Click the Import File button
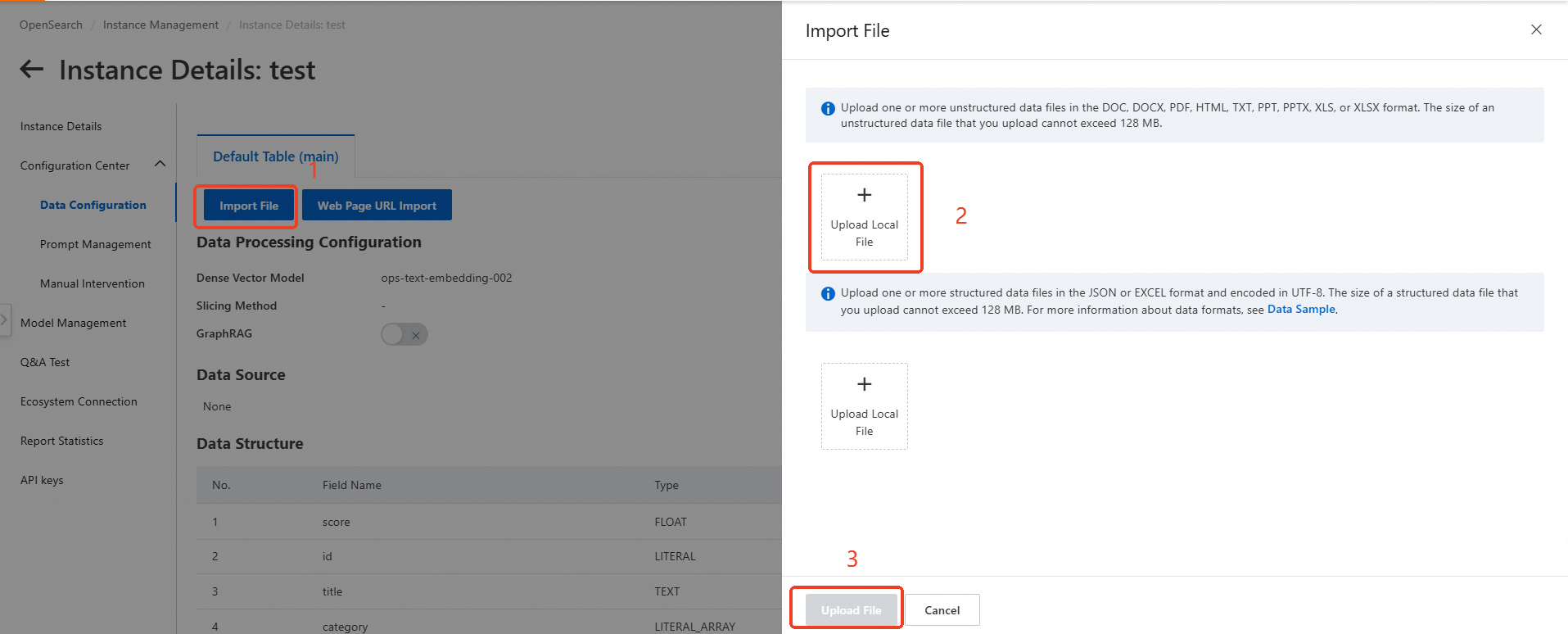 coord(249,206)
